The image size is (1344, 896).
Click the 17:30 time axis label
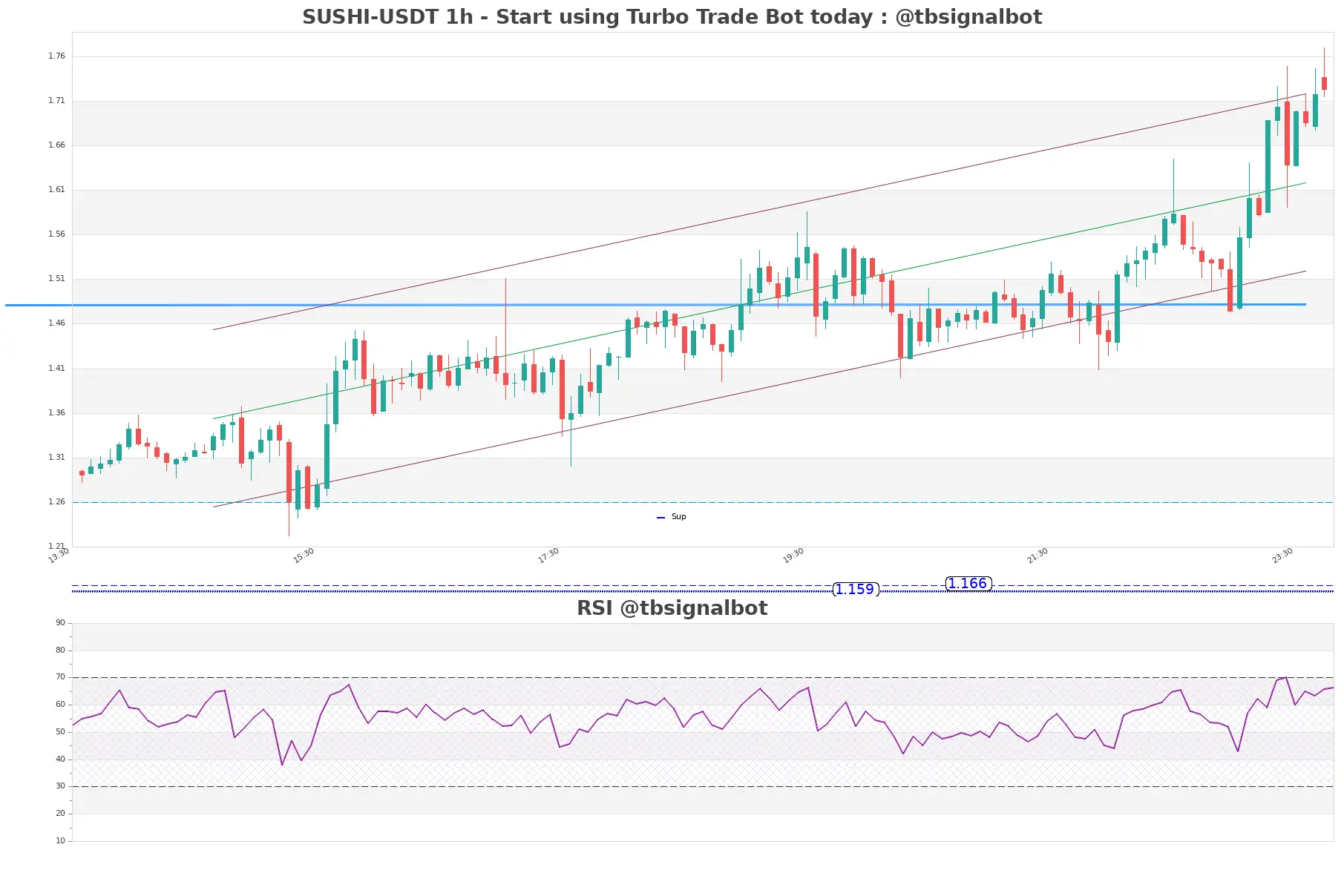(548, 556)
